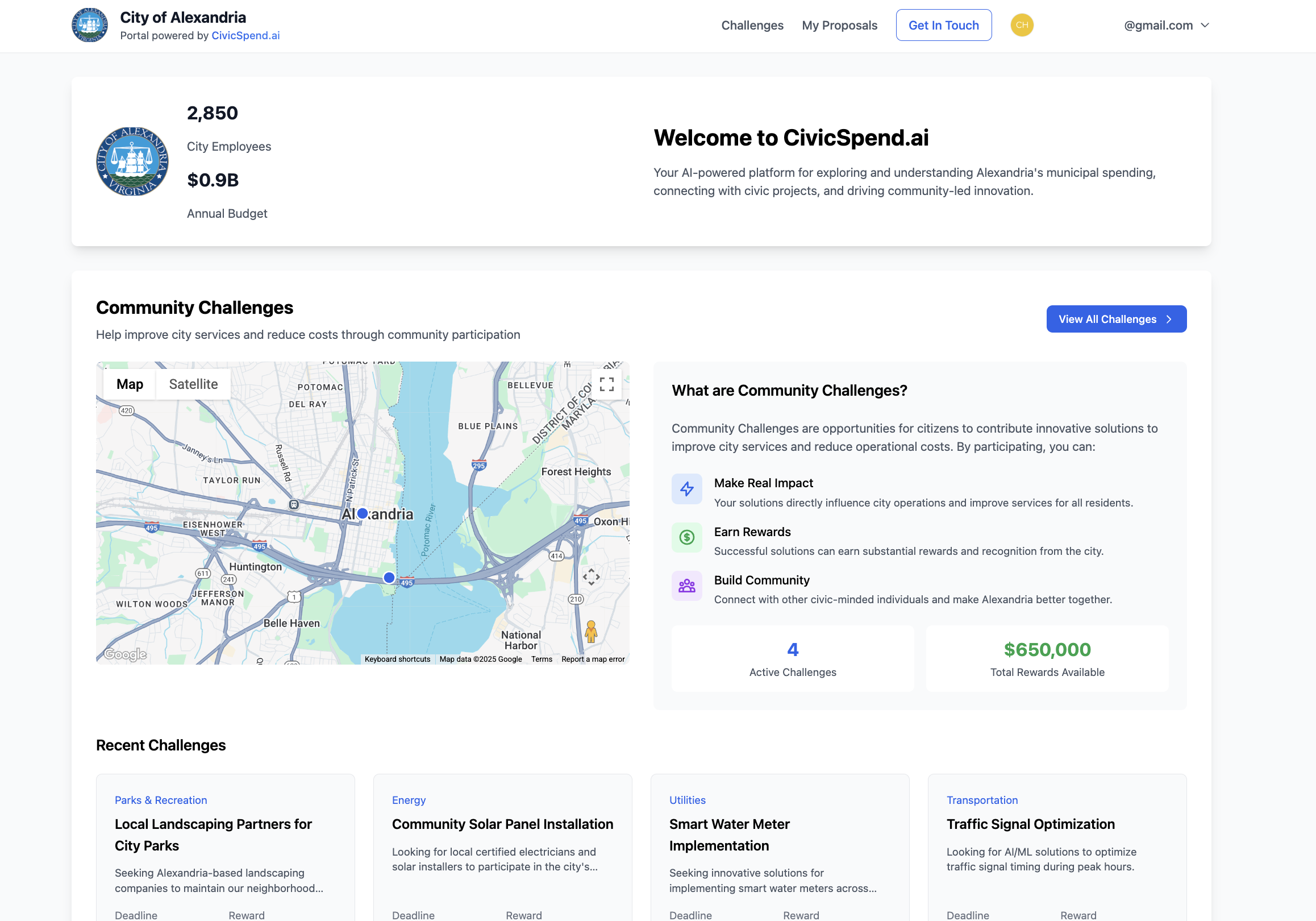This screenshot has width=1316, height=921.
Task: Click the yellow CH user avatar
Action: coord(1022,25)
